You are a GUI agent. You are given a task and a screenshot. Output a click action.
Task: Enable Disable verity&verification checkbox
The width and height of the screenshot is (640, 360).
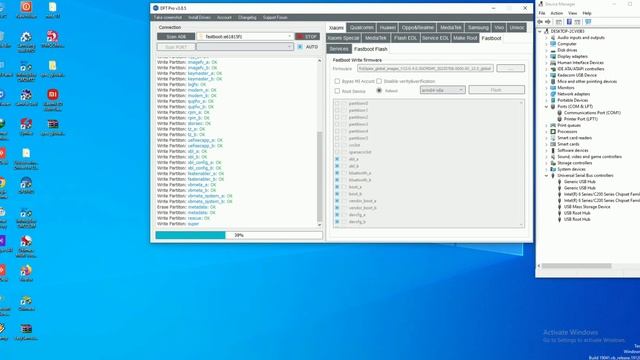[x=379, y=81]
